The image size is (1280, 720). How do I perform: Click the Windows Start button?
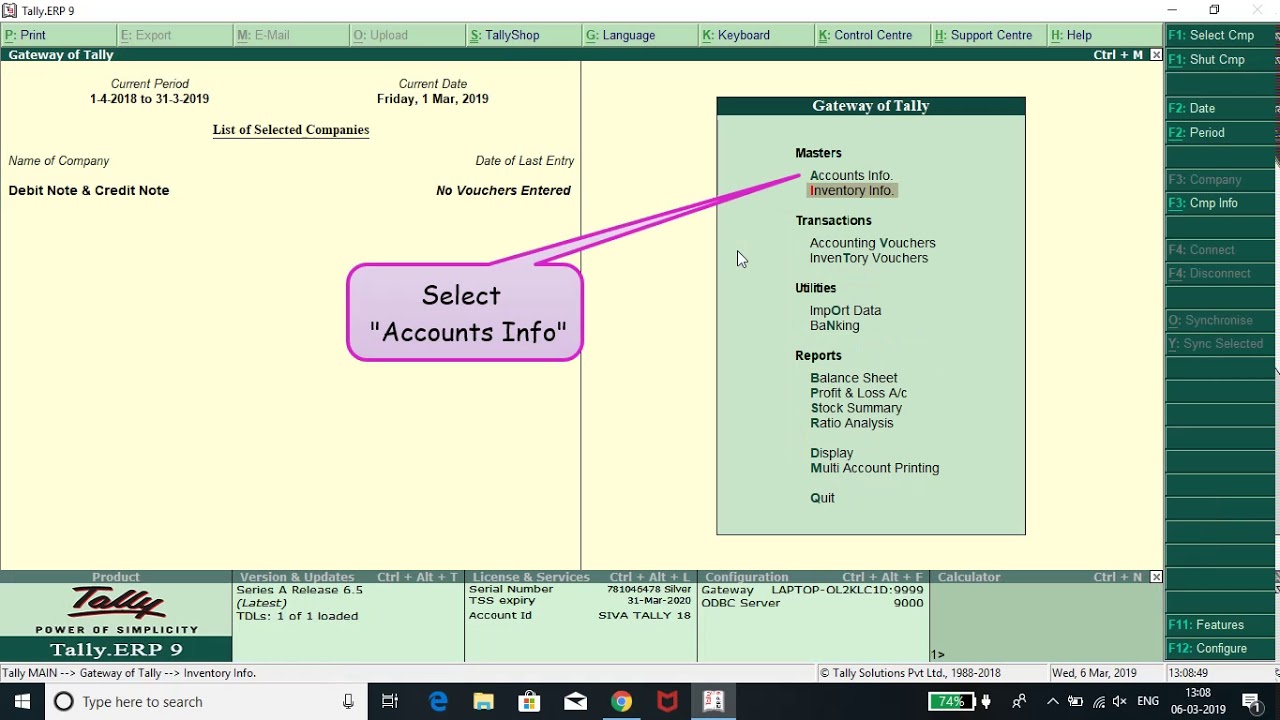click(x=22, y=702)
